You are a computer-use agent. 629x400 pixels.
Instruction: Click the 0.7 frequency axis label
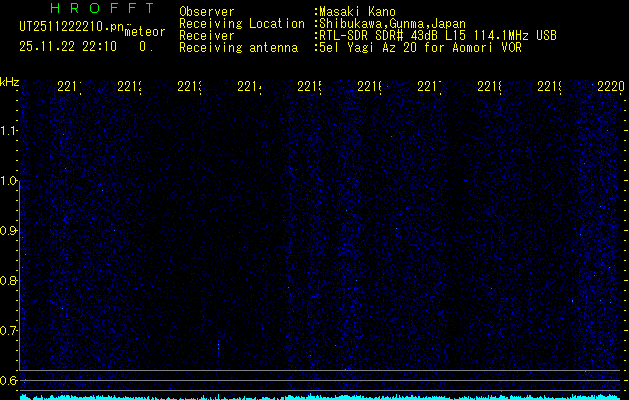(8, 331)
